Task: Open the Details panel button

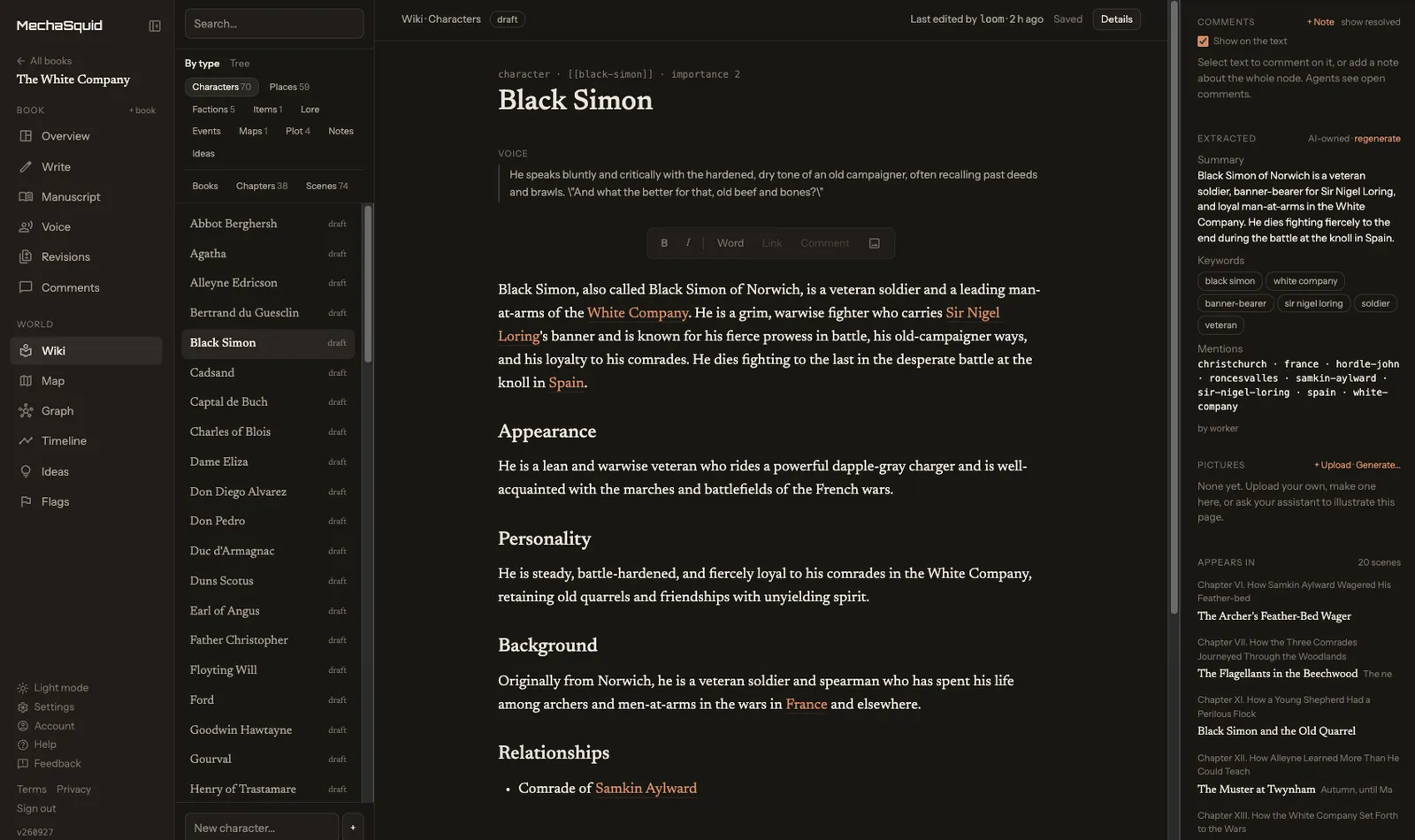Action: [1116, 19]
